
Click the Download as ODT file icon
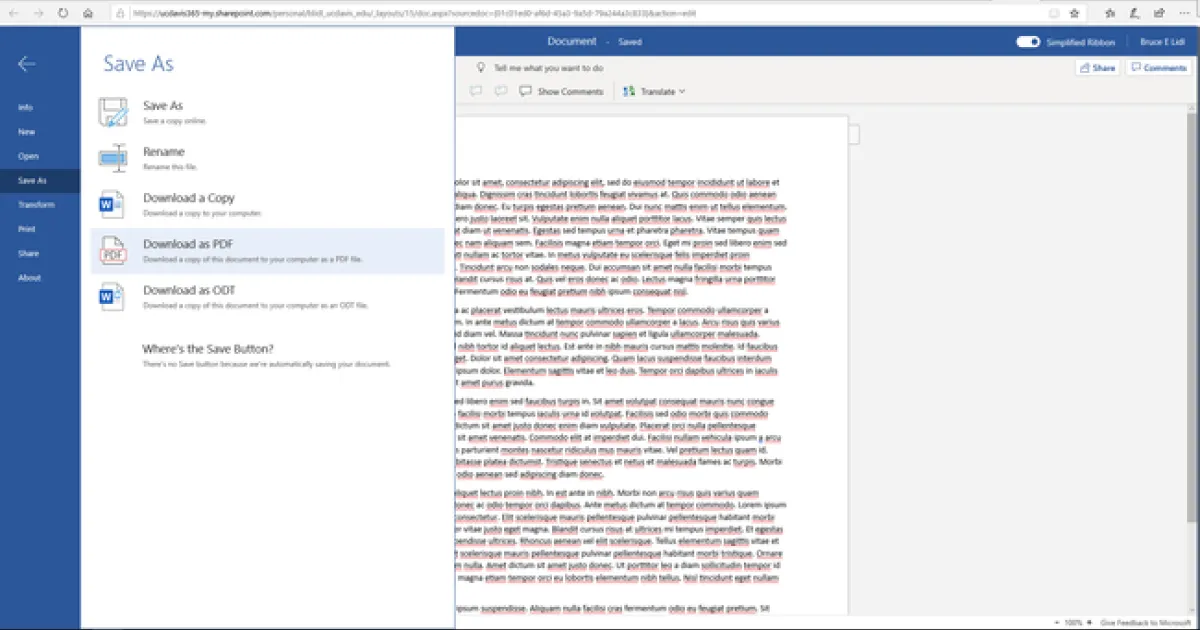click(x=112, y=296)
